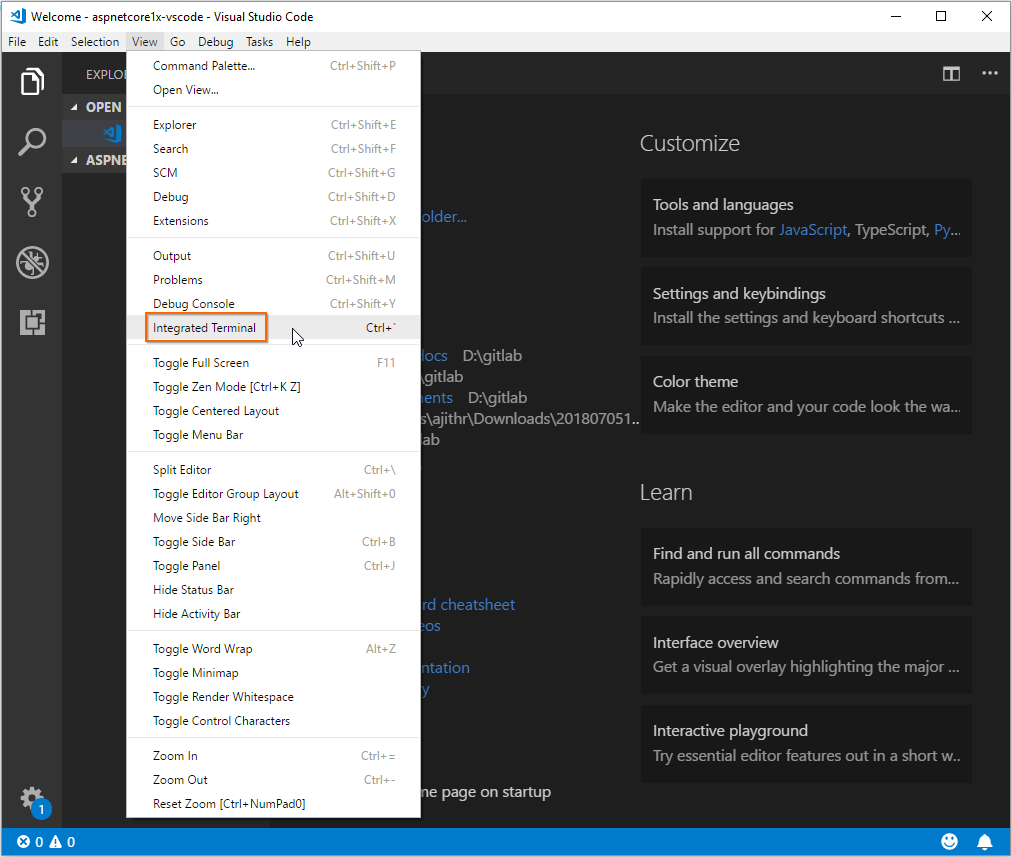Open the Debug activity bar icon
The height and width of the screenshot is (857, 1012).
pyautogui.click(x=32, y=263)
